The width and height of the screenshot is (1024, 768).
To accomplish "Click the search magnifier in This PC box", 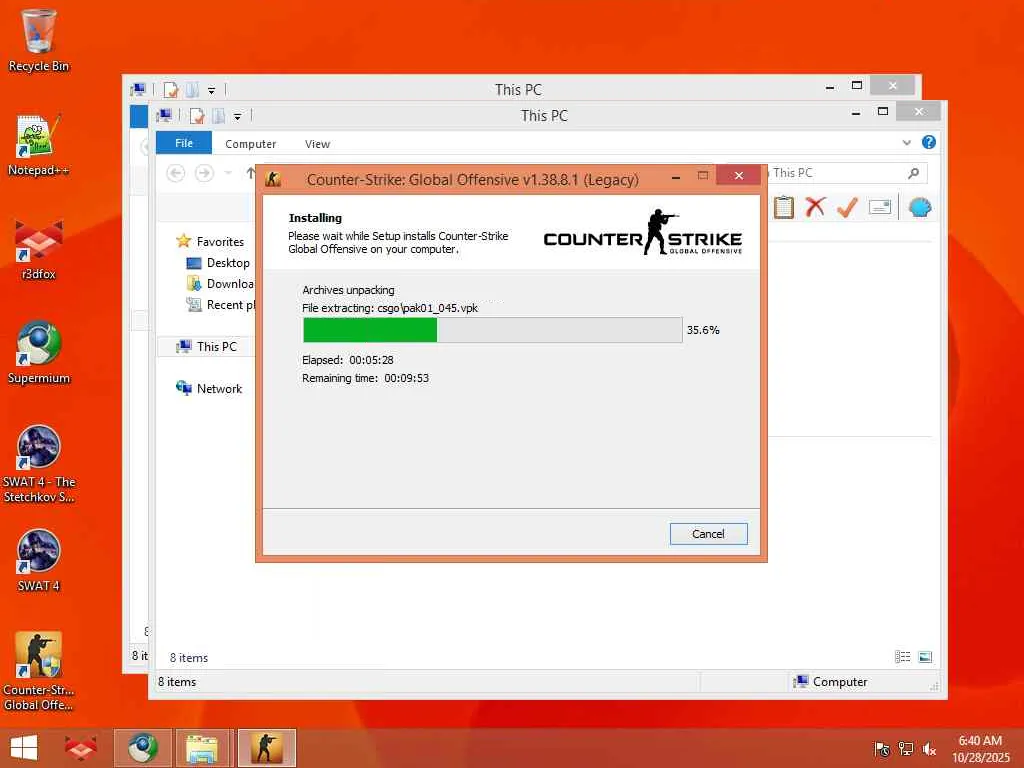I will coord(913,173).
